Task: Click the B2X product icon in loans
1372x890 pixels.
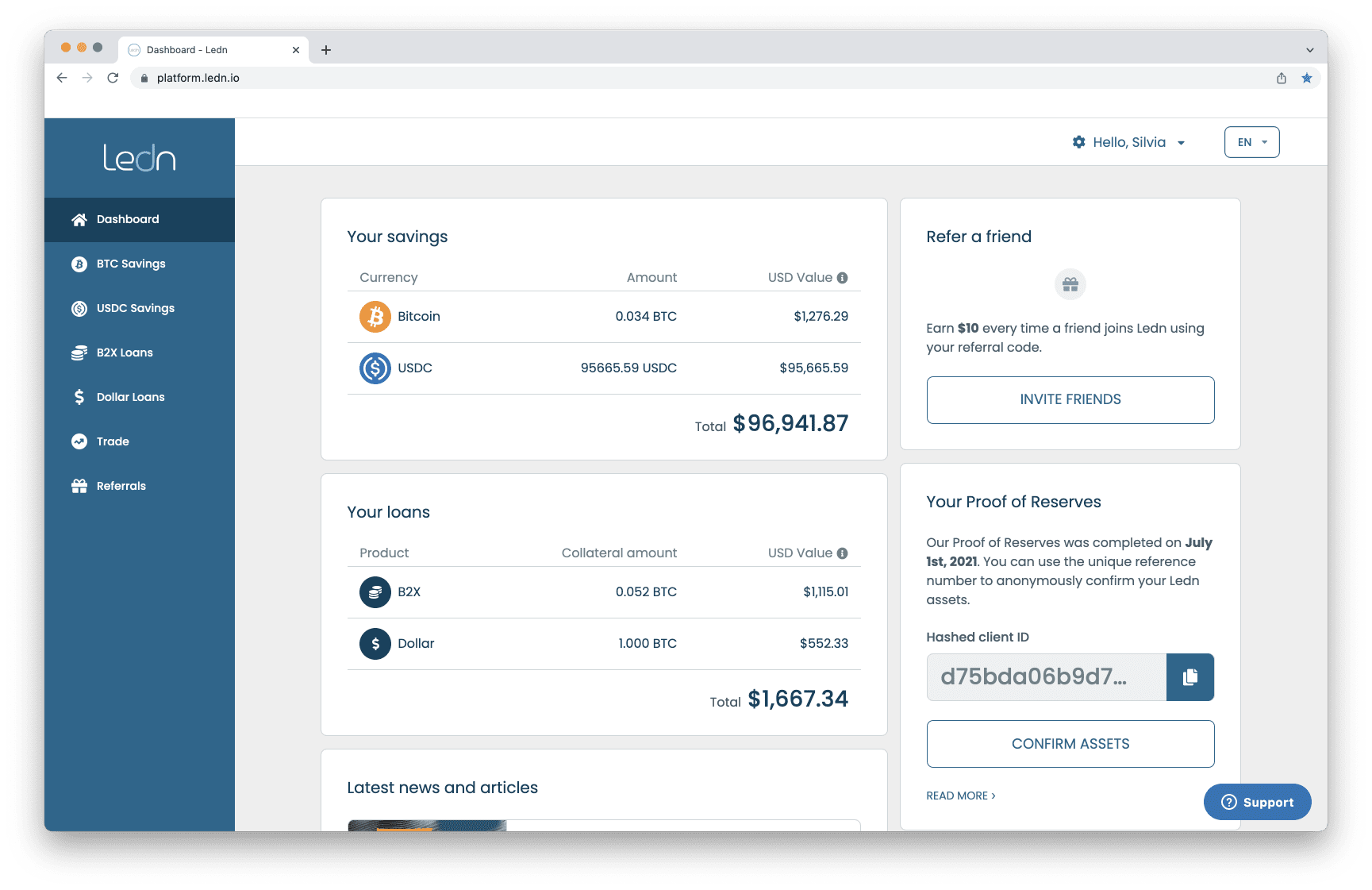Action: coord(375,592)
